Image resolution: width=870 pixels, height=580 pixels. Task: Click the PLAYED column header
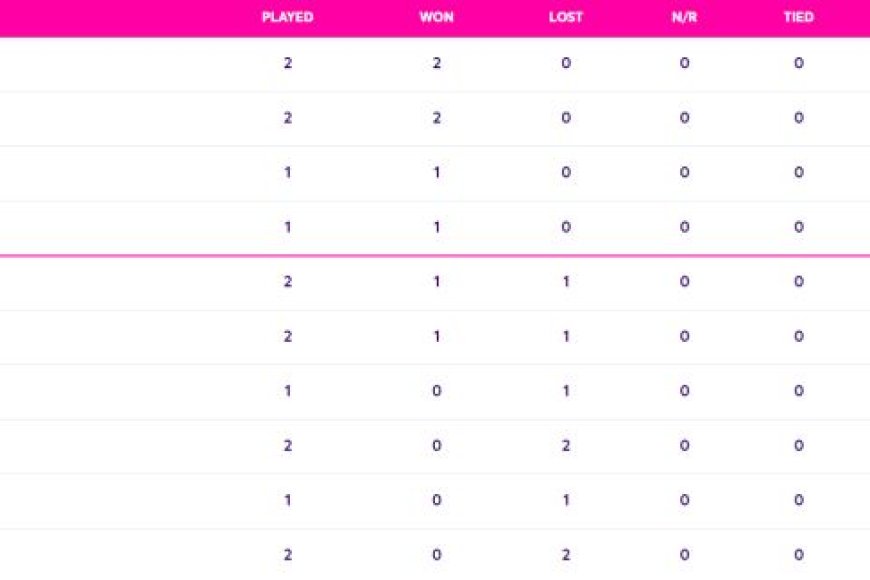(287, 18)
